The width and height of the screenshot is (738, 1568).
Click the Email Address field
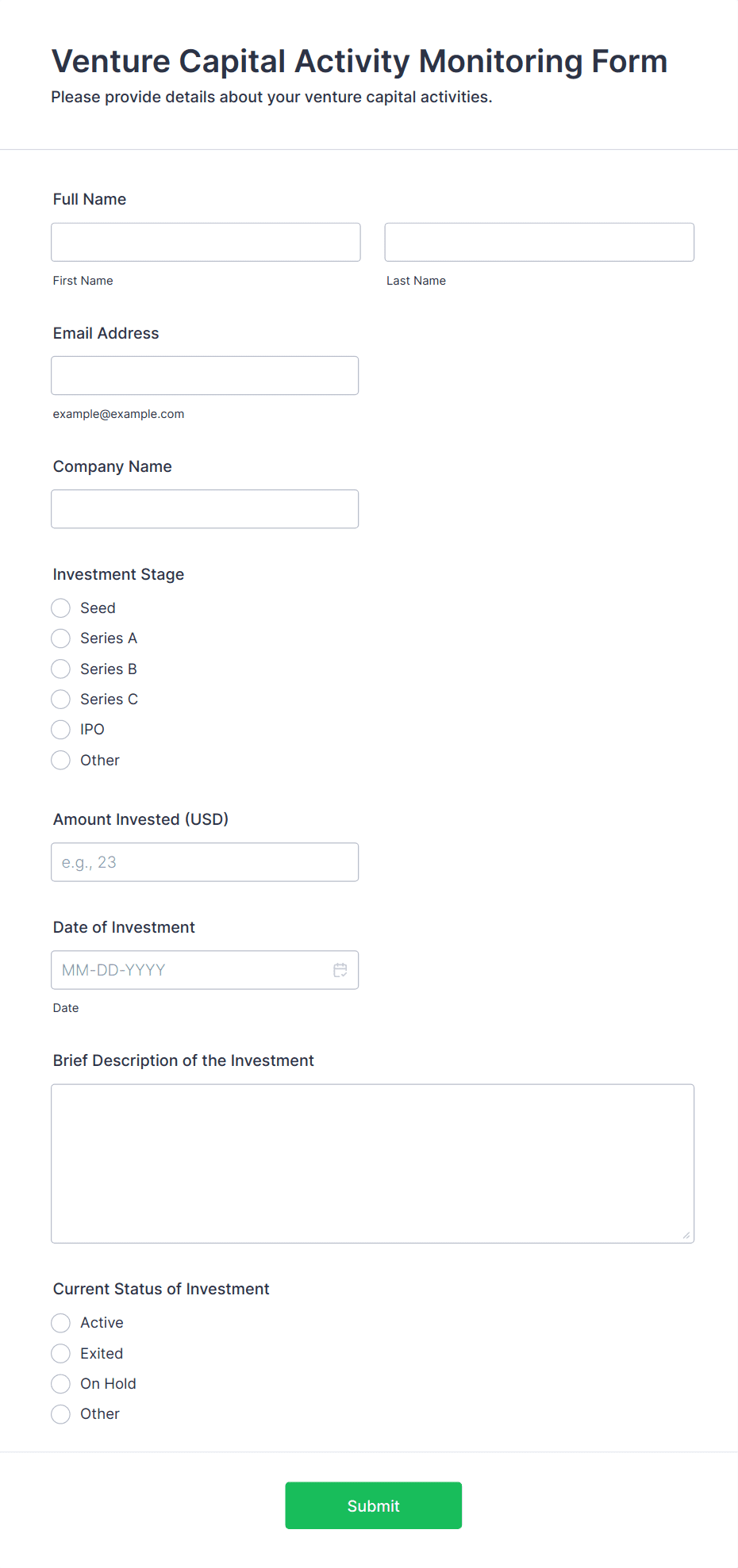tap(205, 376)
